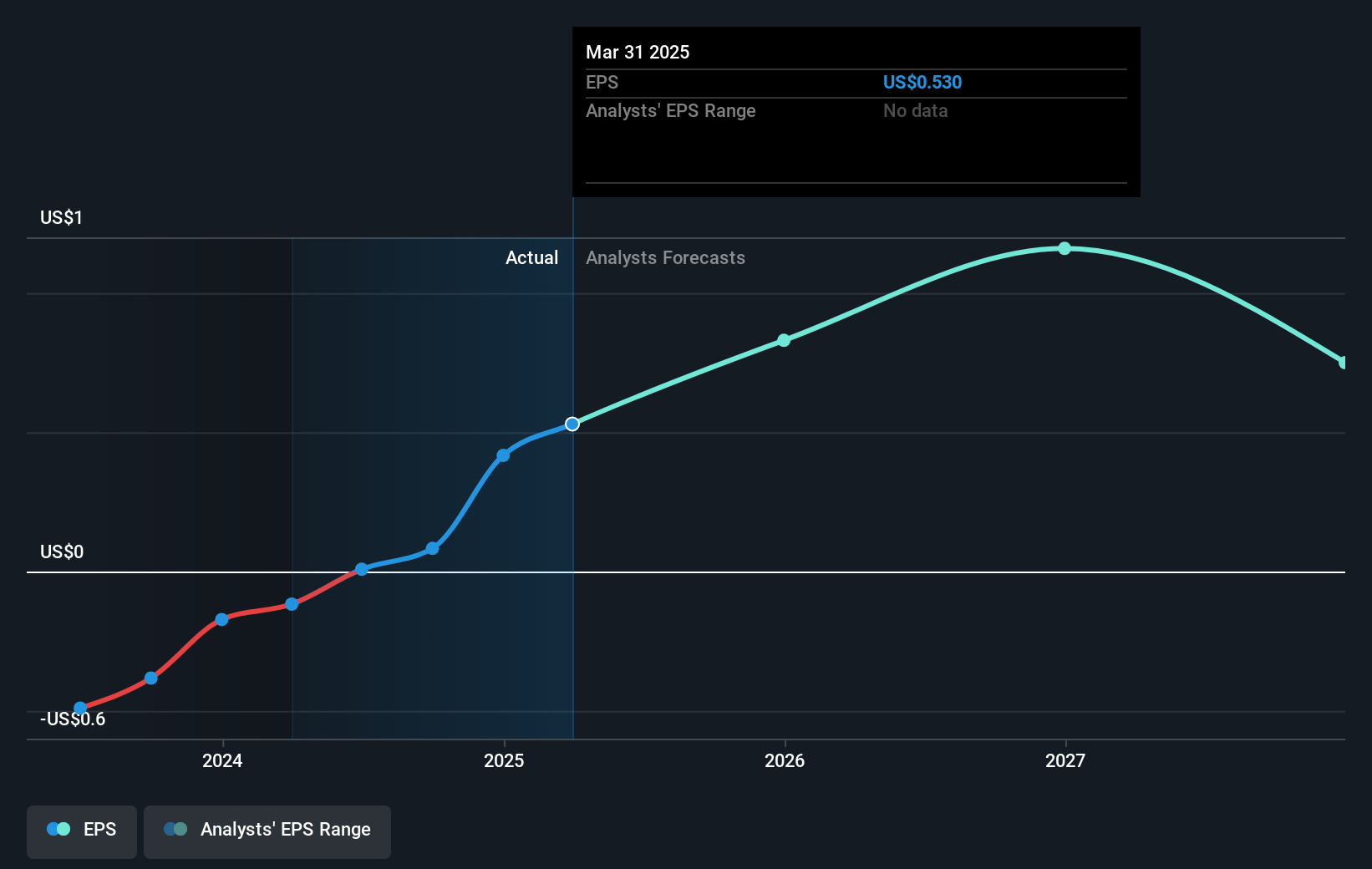Screen dimensions: 1372x869
Task: Click the US$1 y-axis label
Action: (61, 218)
